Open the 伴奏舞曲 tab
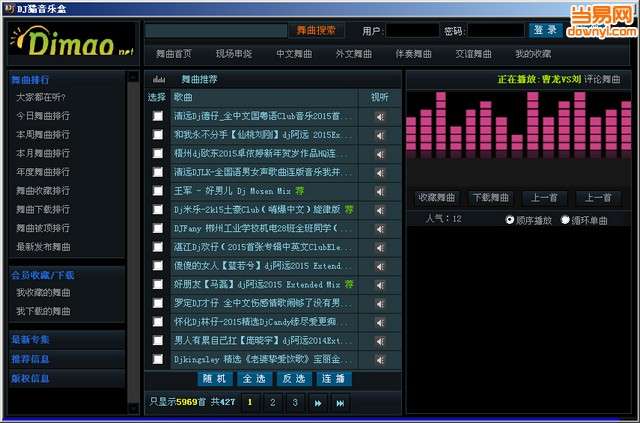 [x=413, y=54]
